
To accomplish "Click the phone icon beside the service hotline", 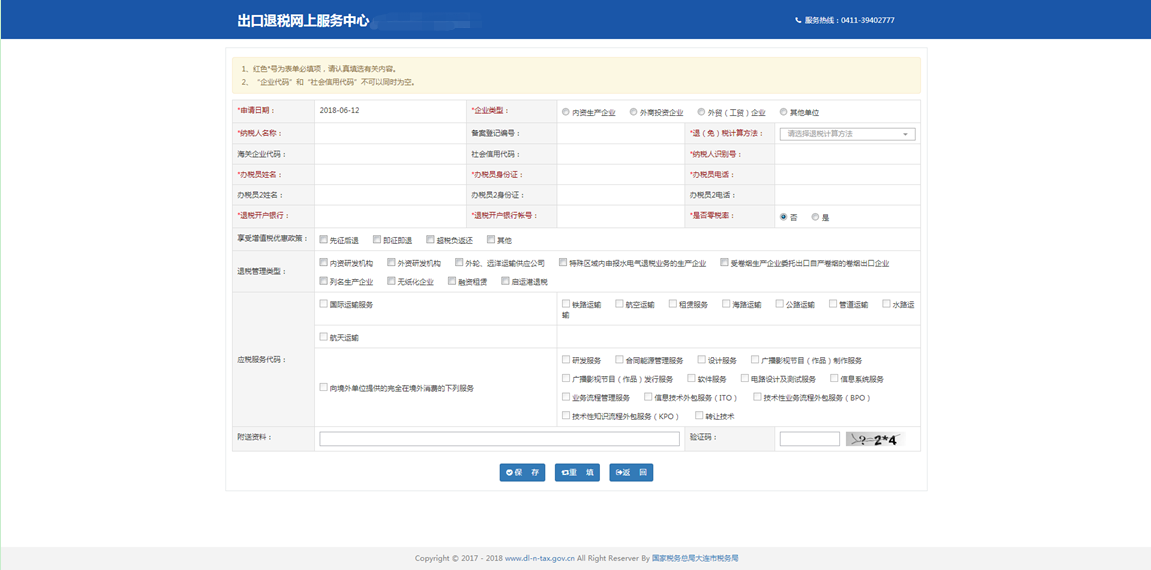I will pyautogui.click(x=798, y=20).
